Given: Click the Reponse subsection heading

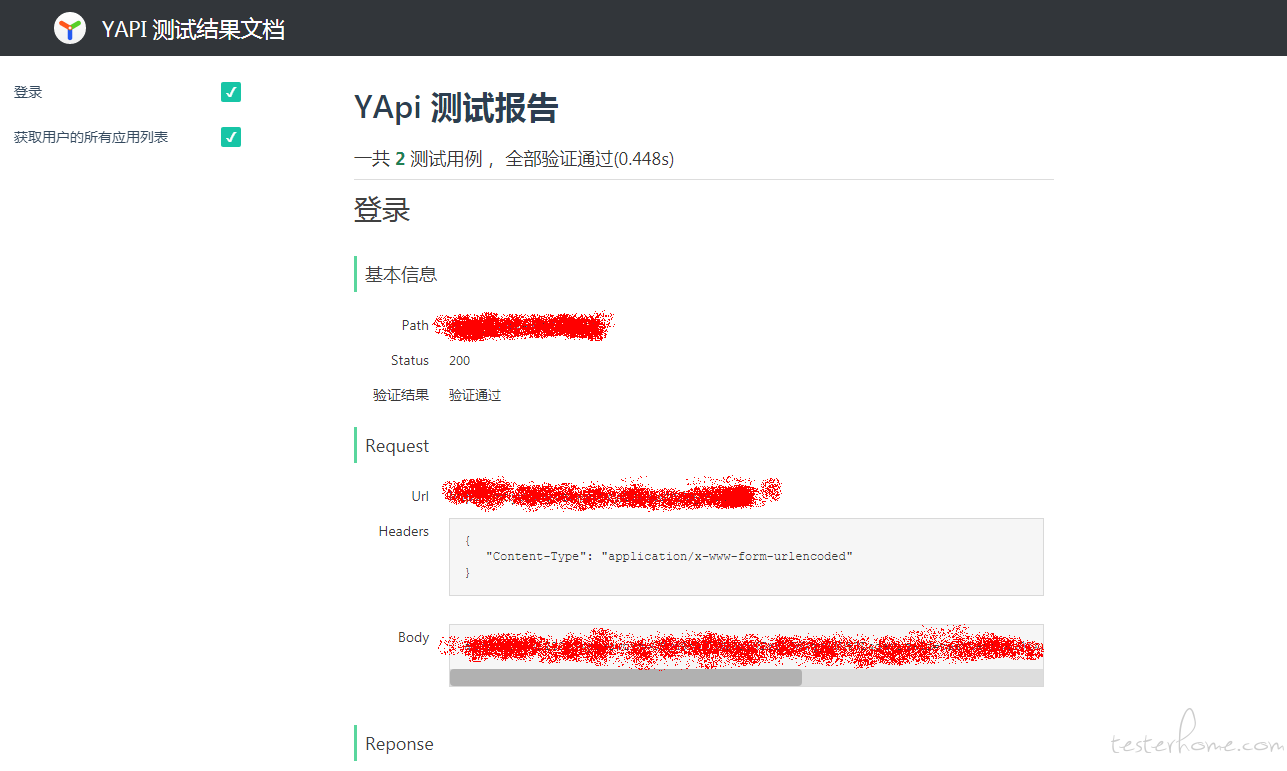Looking at the screenshot, I should pos(399,744).
